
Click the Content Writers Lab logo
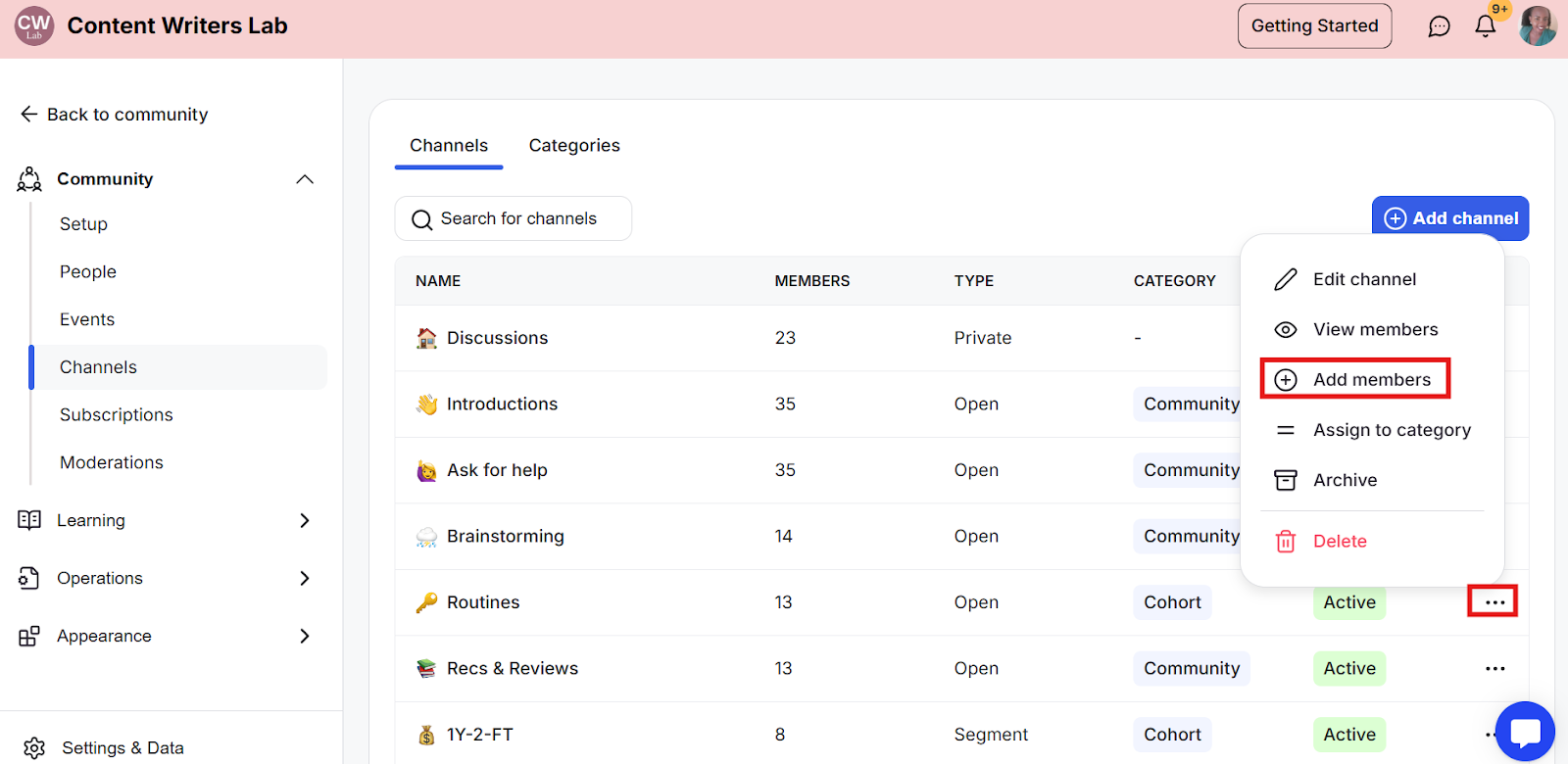coord(34,26)
